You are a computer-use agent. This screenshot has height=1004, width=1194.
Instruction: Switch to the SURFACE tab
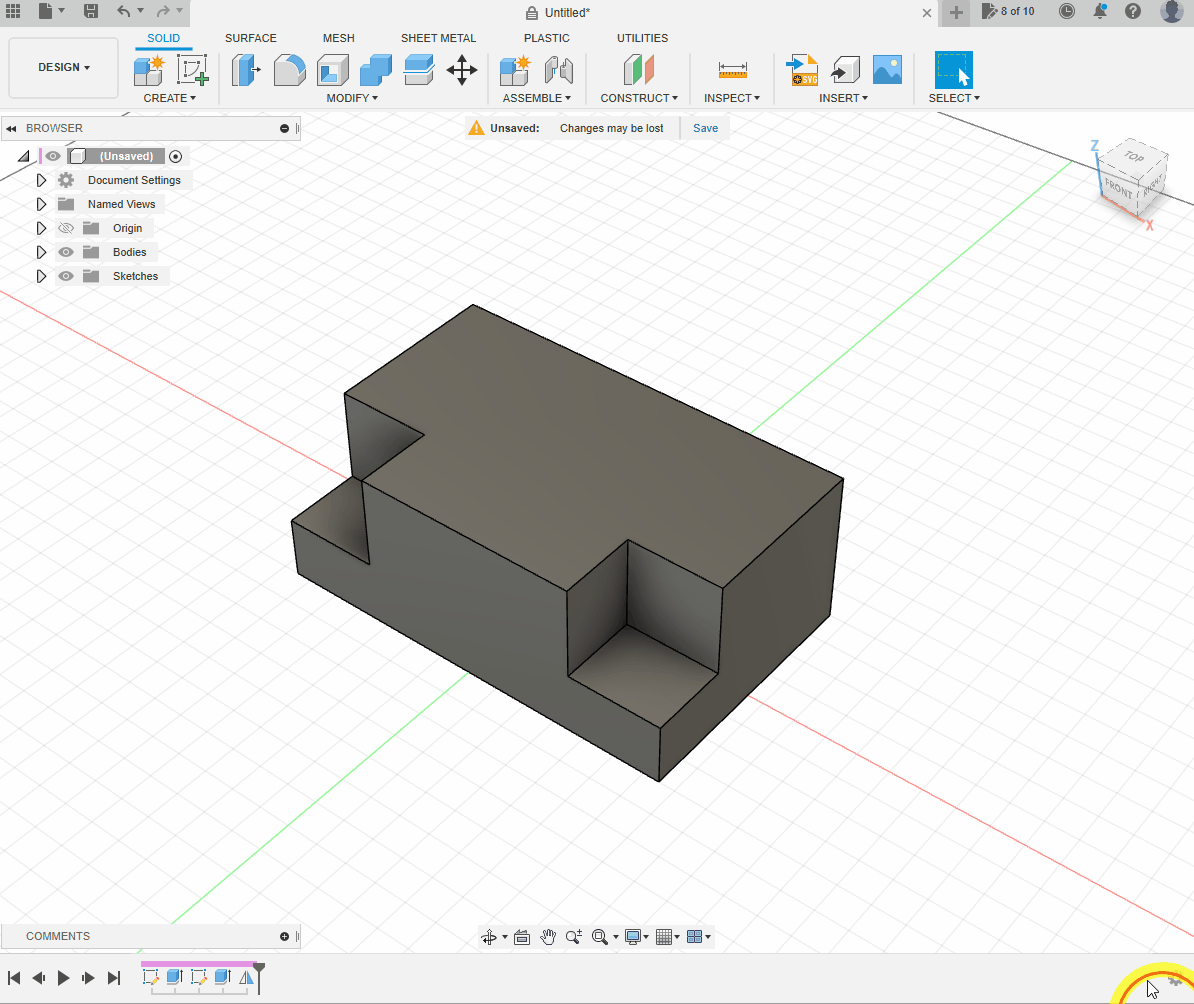250,38
